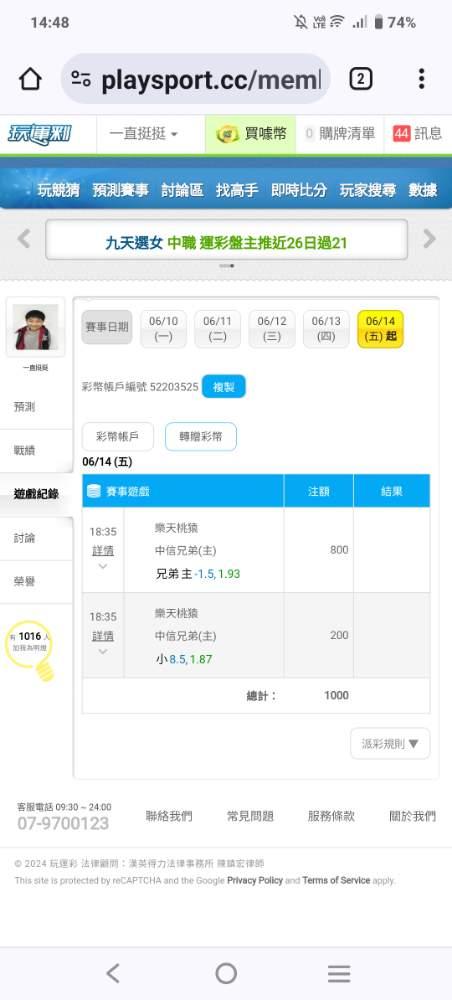
Task: Tap the user profile photo thumbnail
Action: (35, 327)
